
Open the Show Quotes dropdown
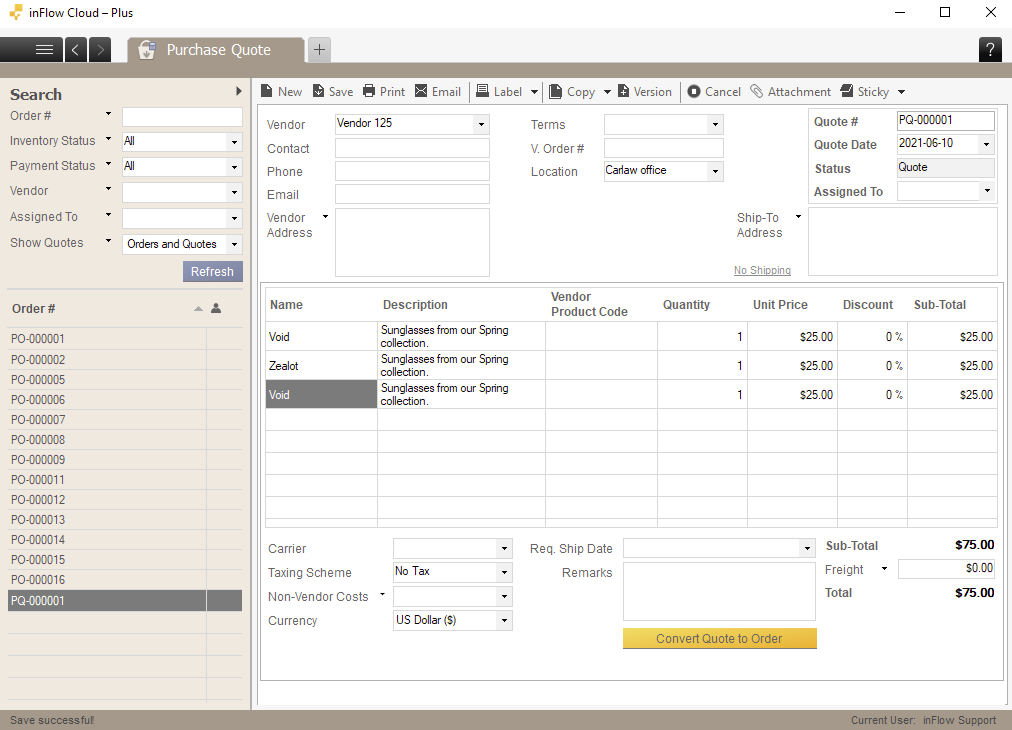click(181, 243)
